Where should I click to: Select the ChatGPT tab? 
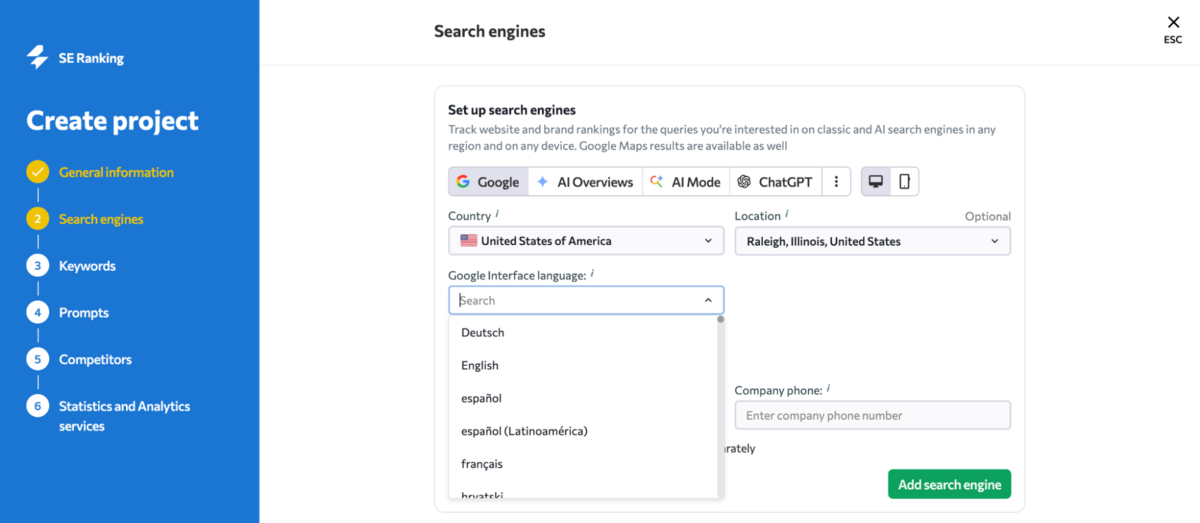(x=776, y=182)
